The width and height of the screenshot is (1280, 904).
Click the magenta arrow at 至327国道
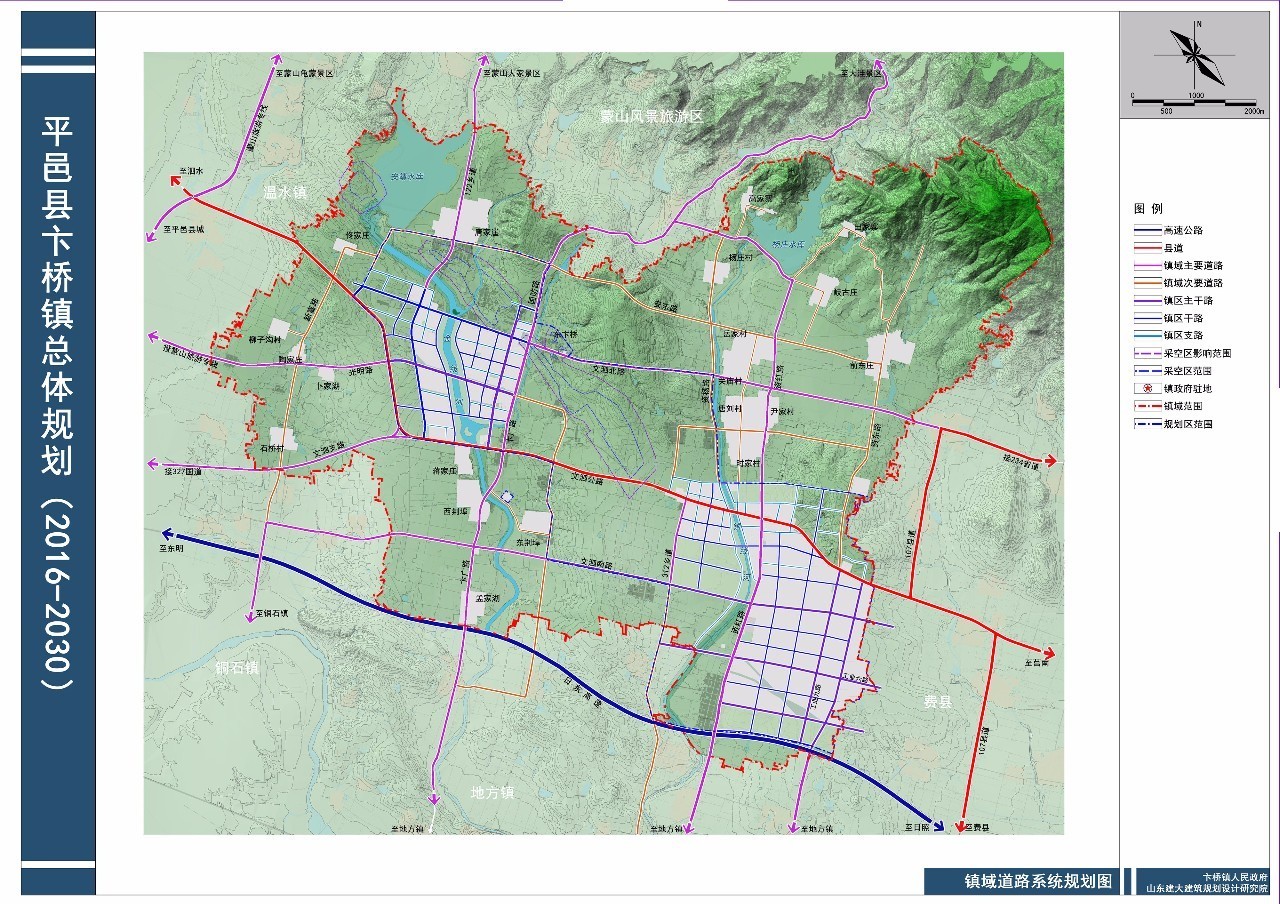(x=152, y=464)
